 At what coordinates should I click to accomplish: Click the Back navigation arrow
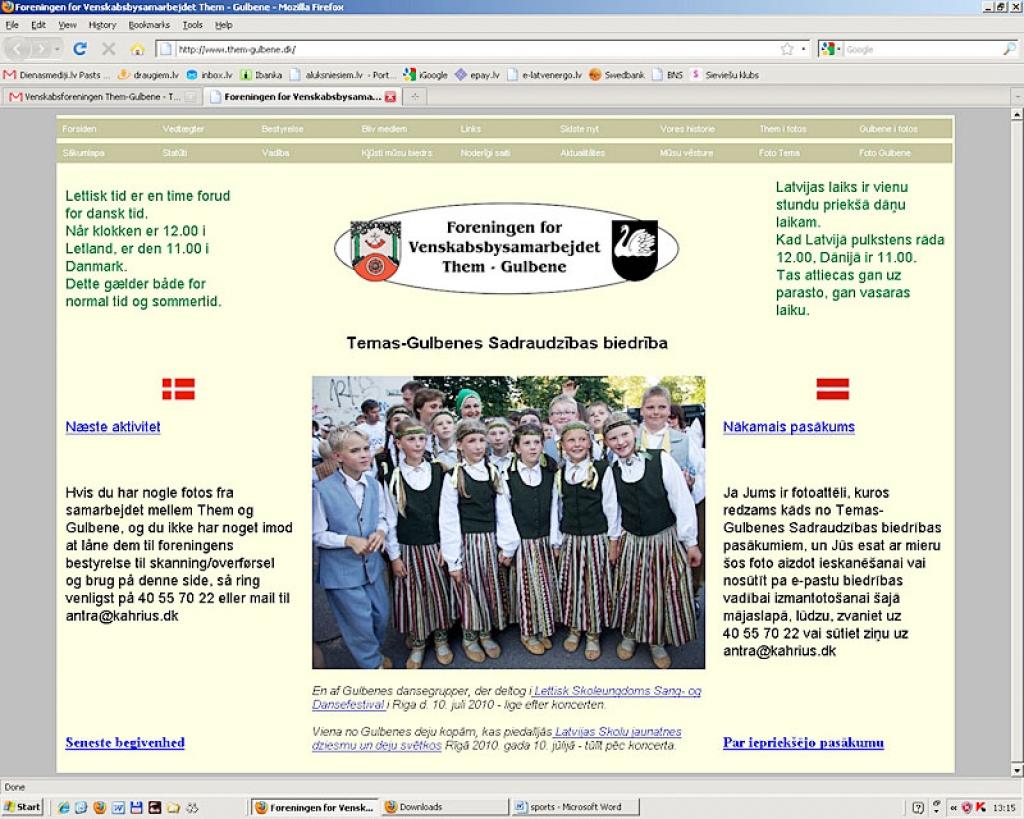pos(18,48)
